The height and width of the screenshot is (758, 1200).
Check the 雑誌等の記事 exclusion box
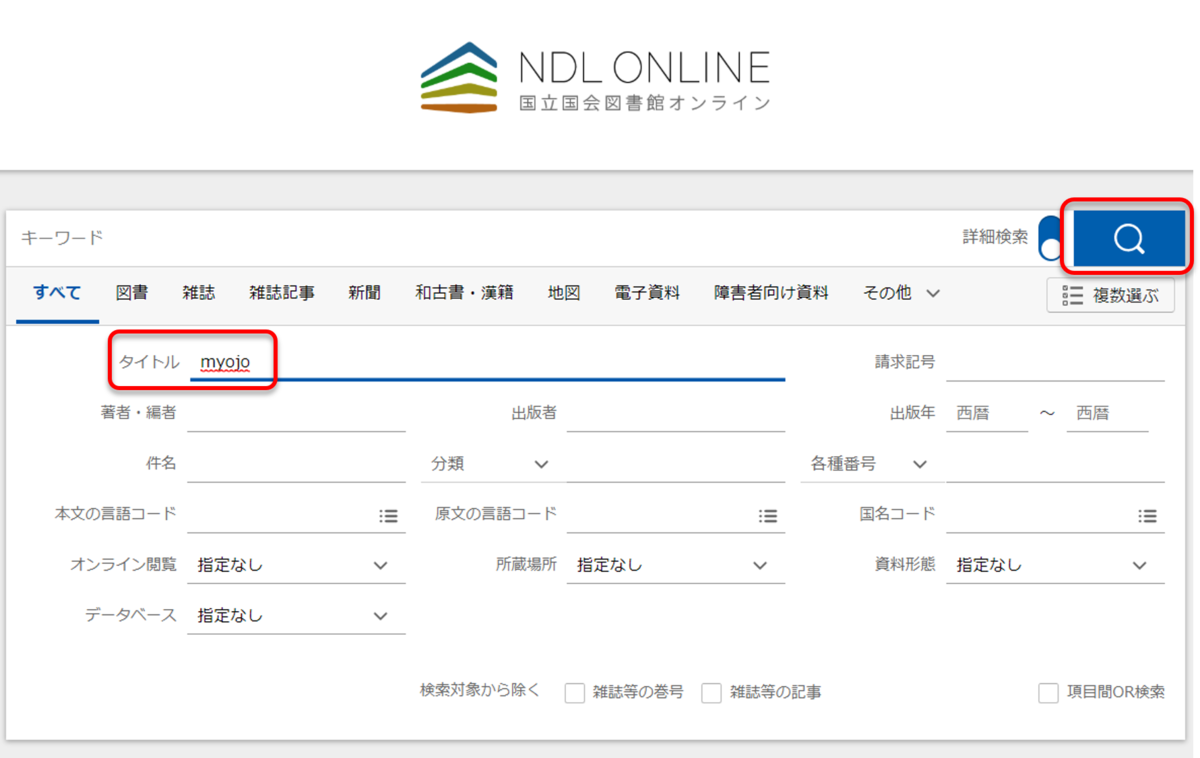click(711, 693)
